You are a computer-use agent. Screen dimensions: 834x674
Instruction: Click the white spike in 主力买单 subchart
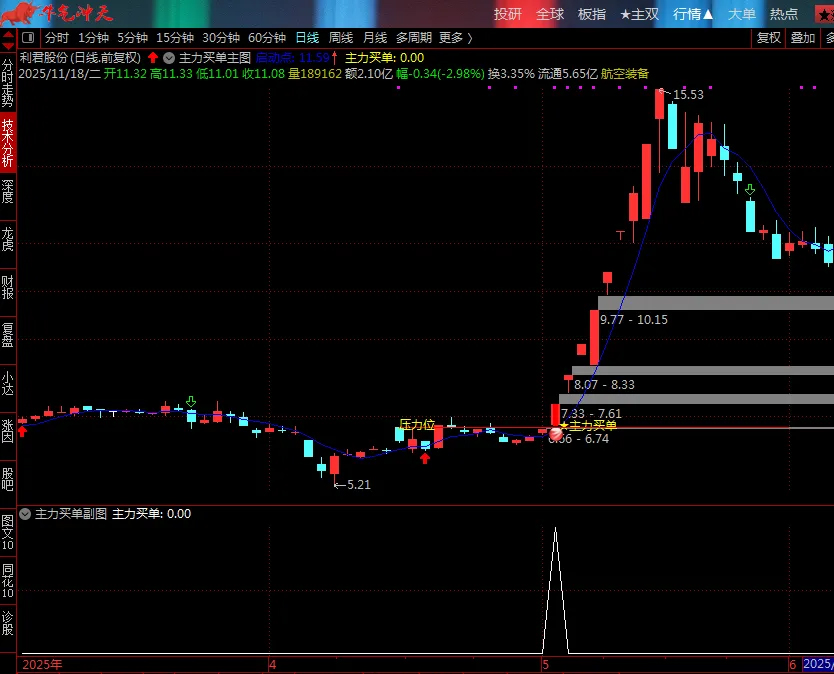pos(555,589)
